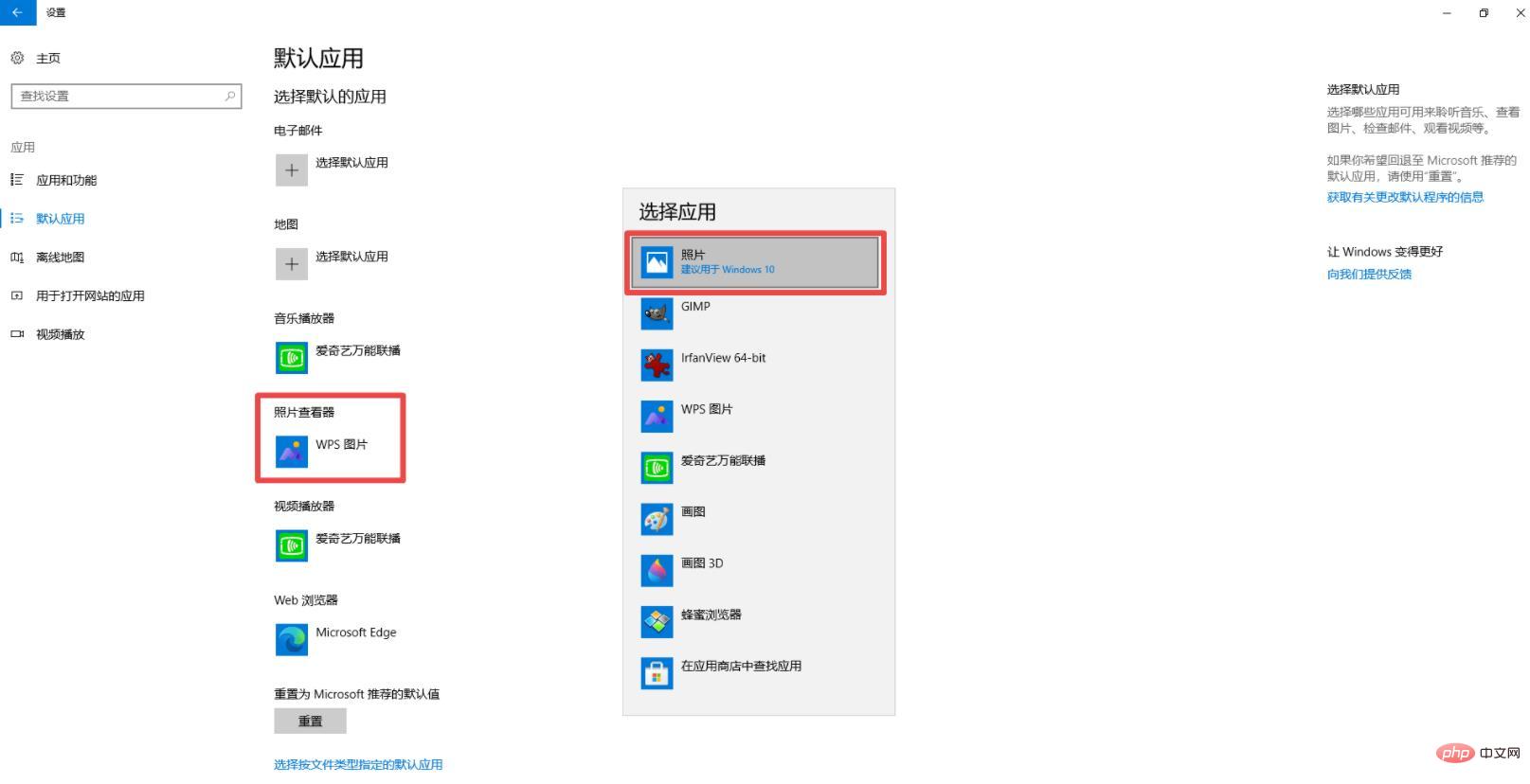Select the GIMP icon in the chooser
Screen dimensions: 1530x784
657,313
